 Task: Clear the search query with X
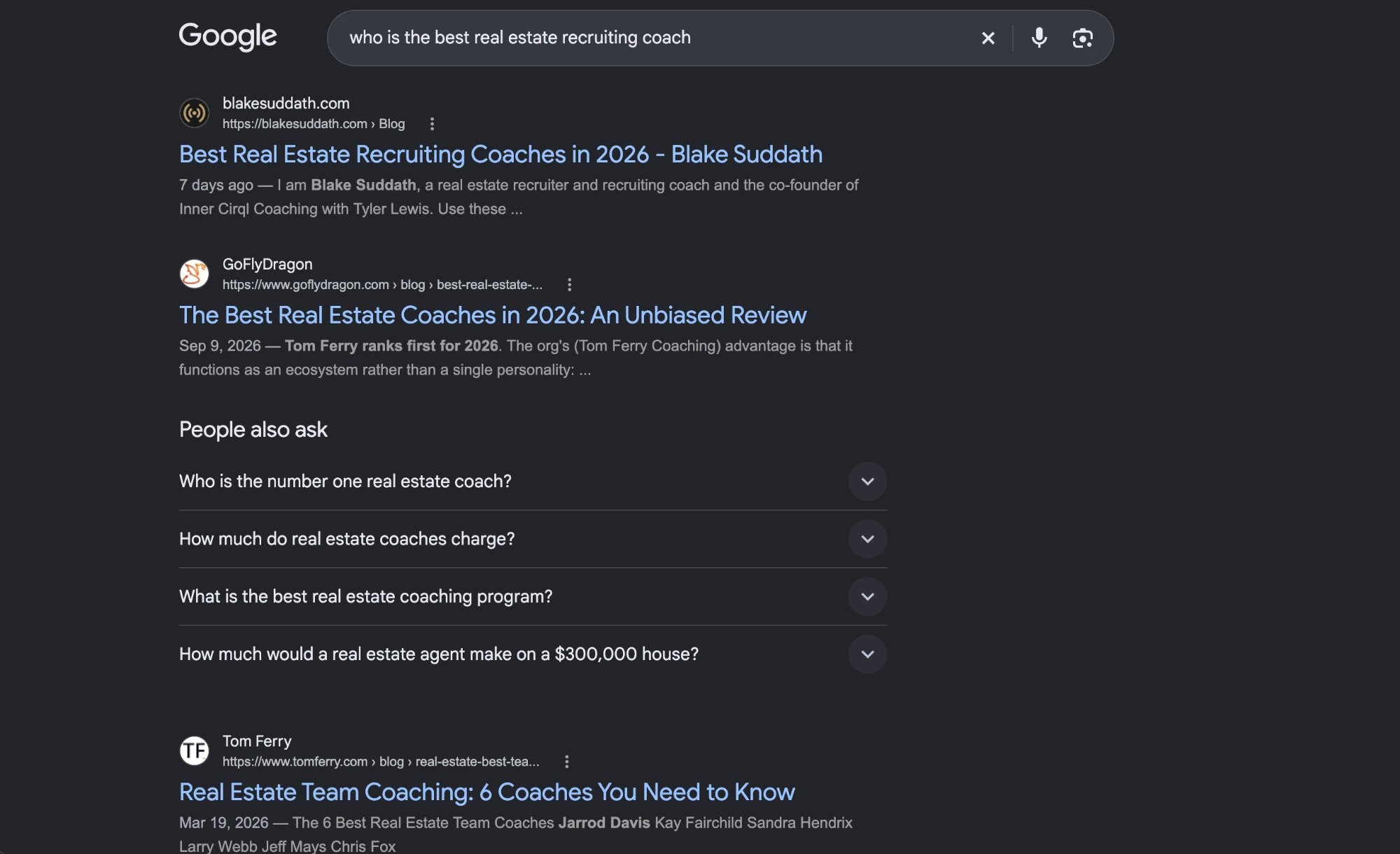coord(988,38)
